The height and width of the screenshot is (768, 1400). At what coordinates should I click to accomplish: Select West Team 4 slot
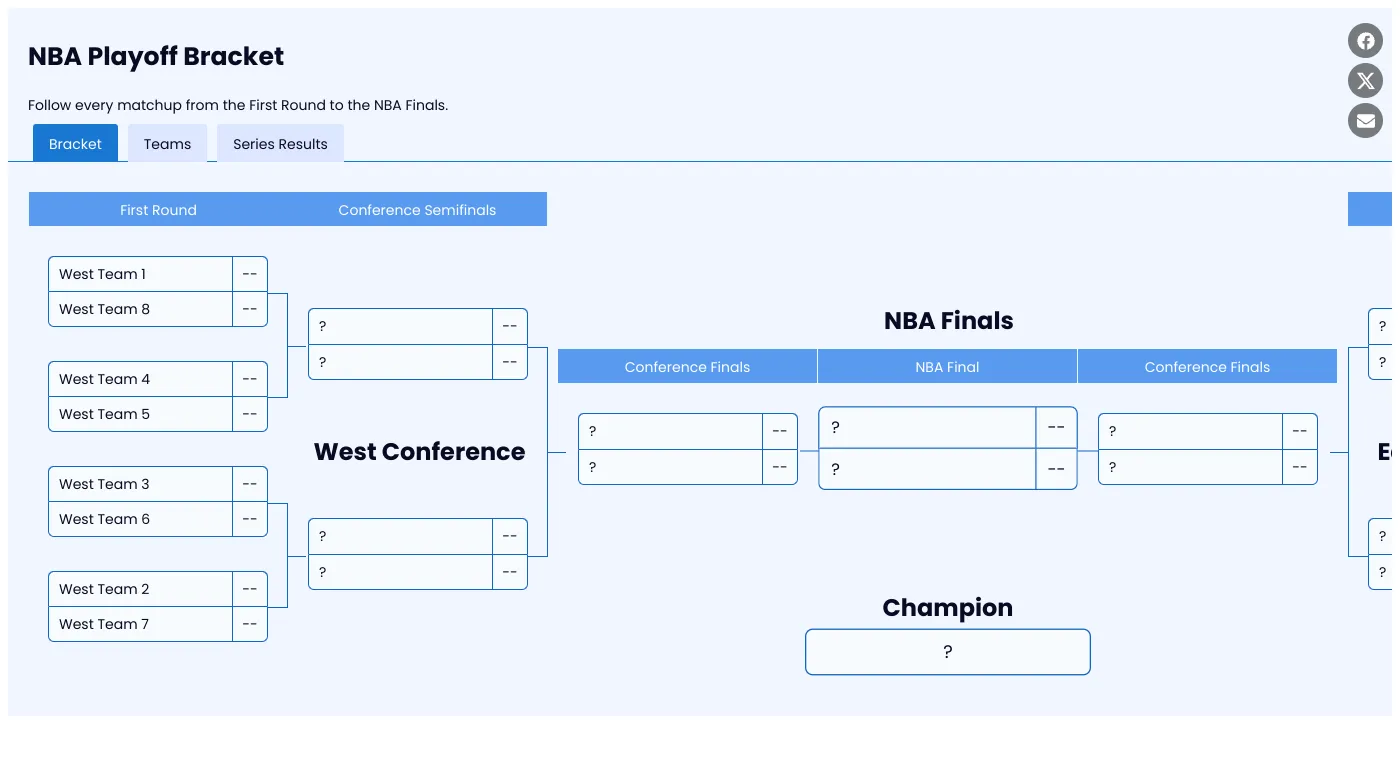coord(140,379)
